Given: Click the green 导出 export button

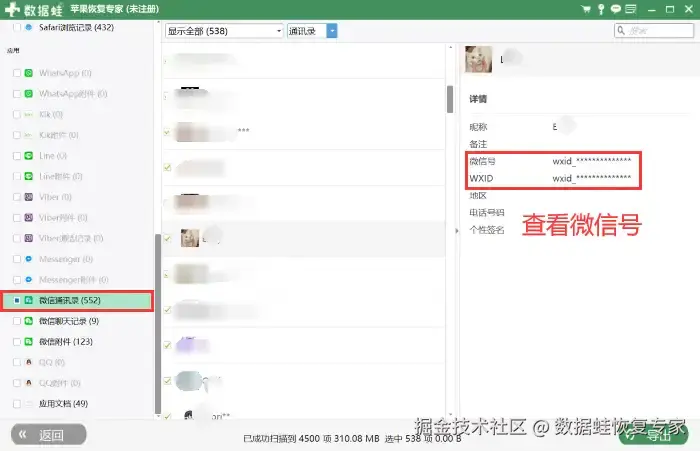Looking at the screenshot, I should [x=654, y=435].
